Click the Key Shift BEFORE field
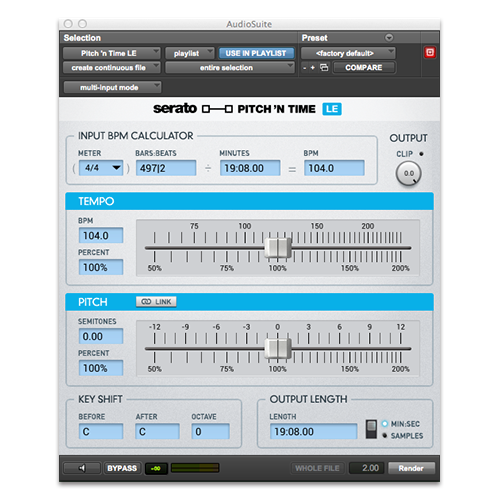Screen dimensions: 500x500 point(101,431)
